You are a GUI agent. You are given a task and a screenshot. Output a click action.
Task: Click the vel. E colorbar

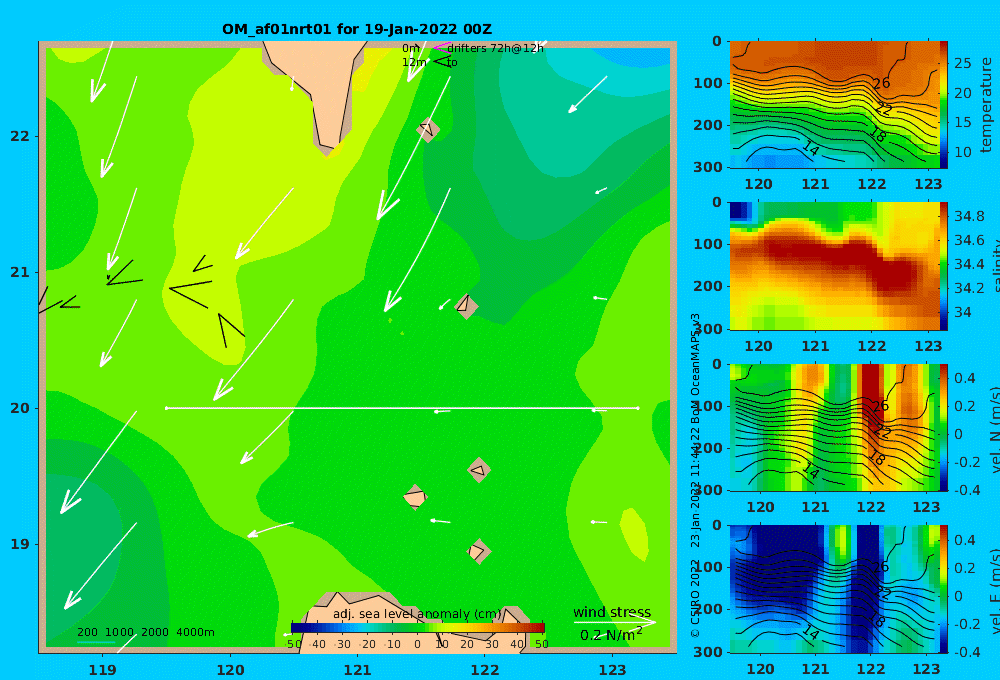click(944, 589)
